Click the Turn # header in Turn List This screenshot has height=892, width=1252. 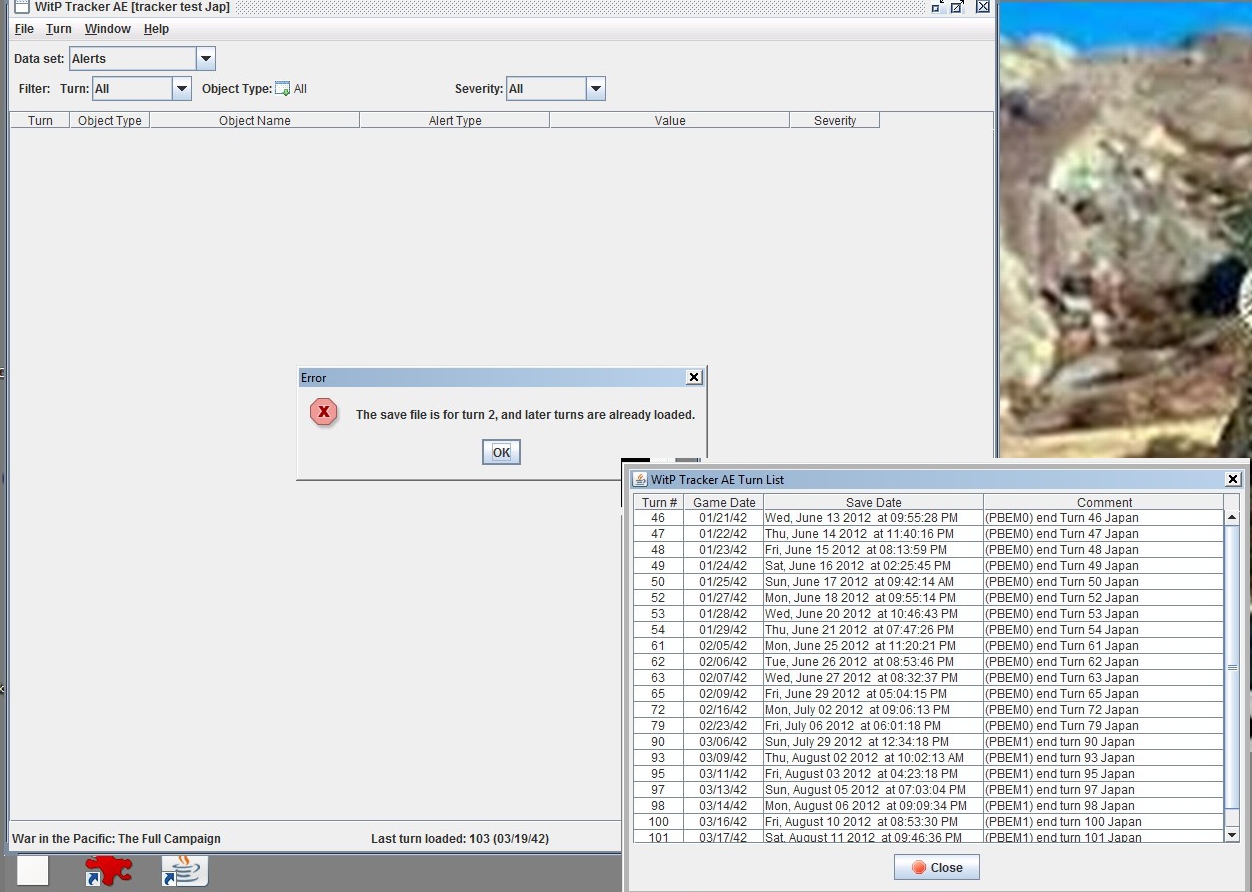(659, 502)
